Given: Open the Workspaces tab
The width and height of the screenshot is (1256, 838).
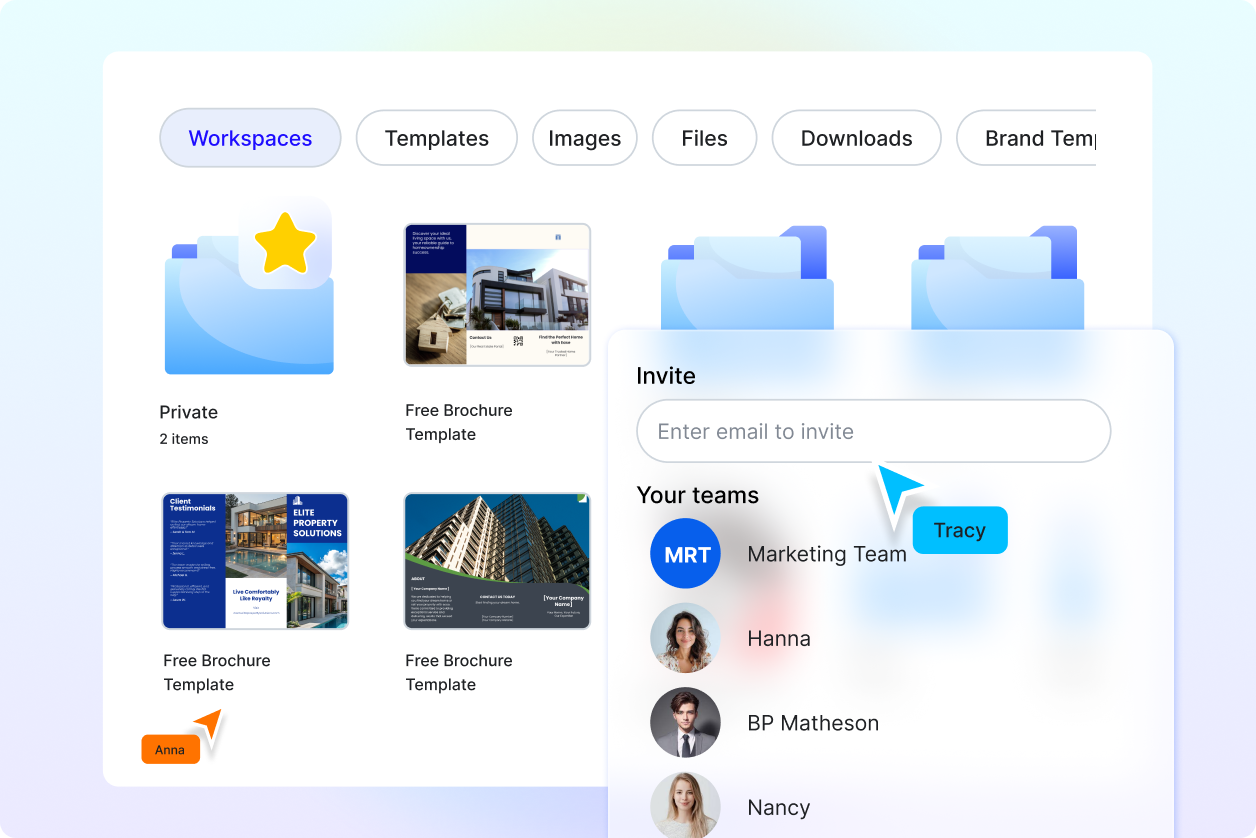Looking at the screenshot, I should click(x=250, y=138).
